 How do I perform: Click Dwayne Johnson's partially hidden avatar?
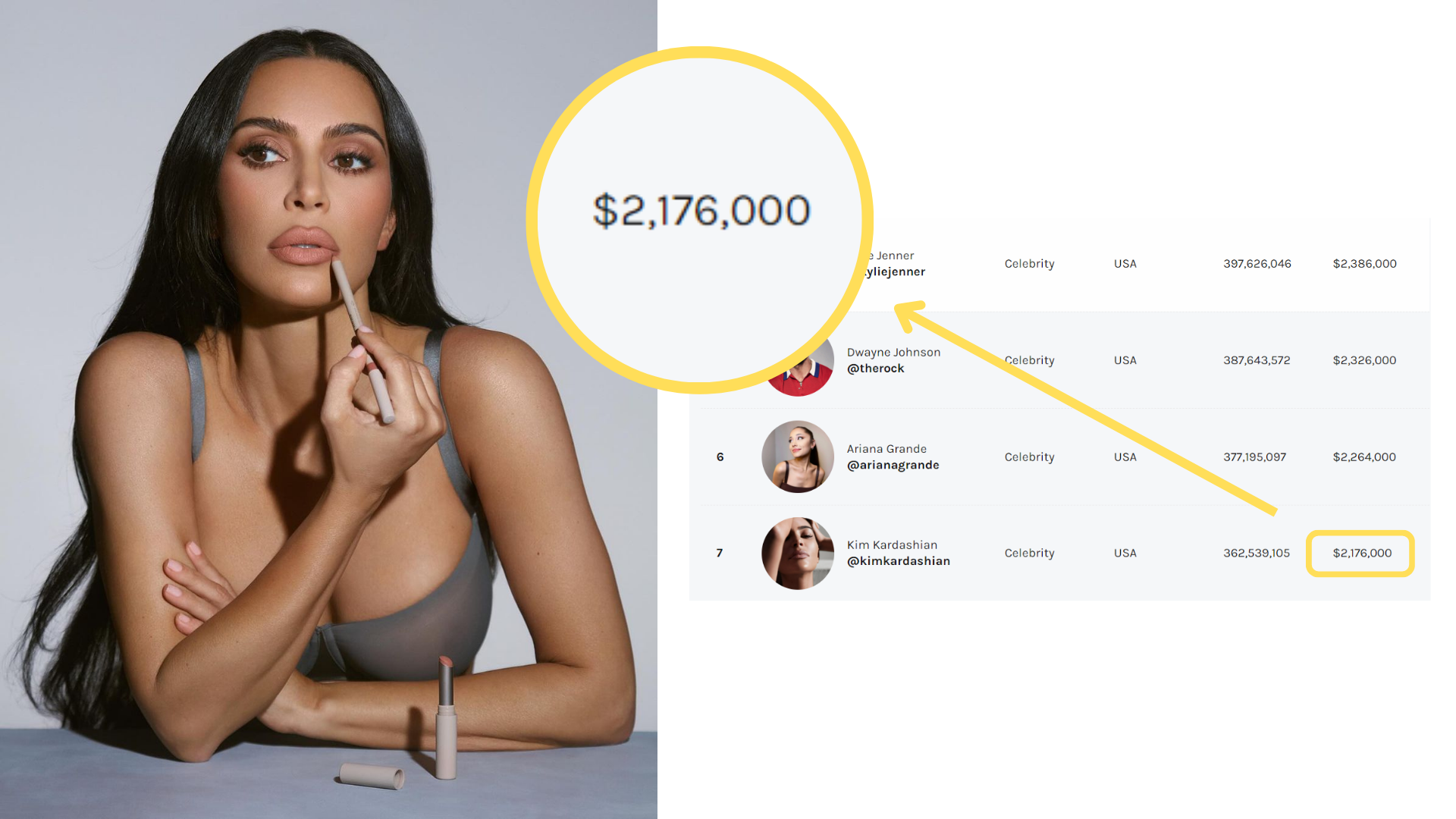[x=802, y=373]
